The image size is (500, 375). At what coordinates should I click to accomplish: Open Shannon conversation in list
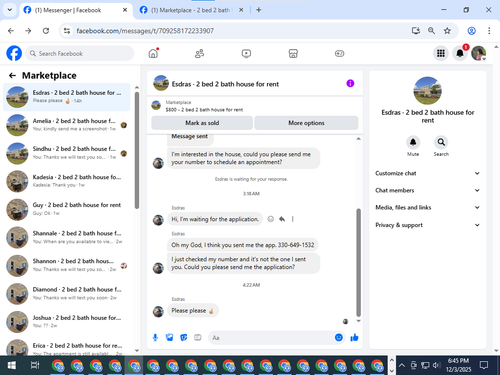(x=67, y=266)
